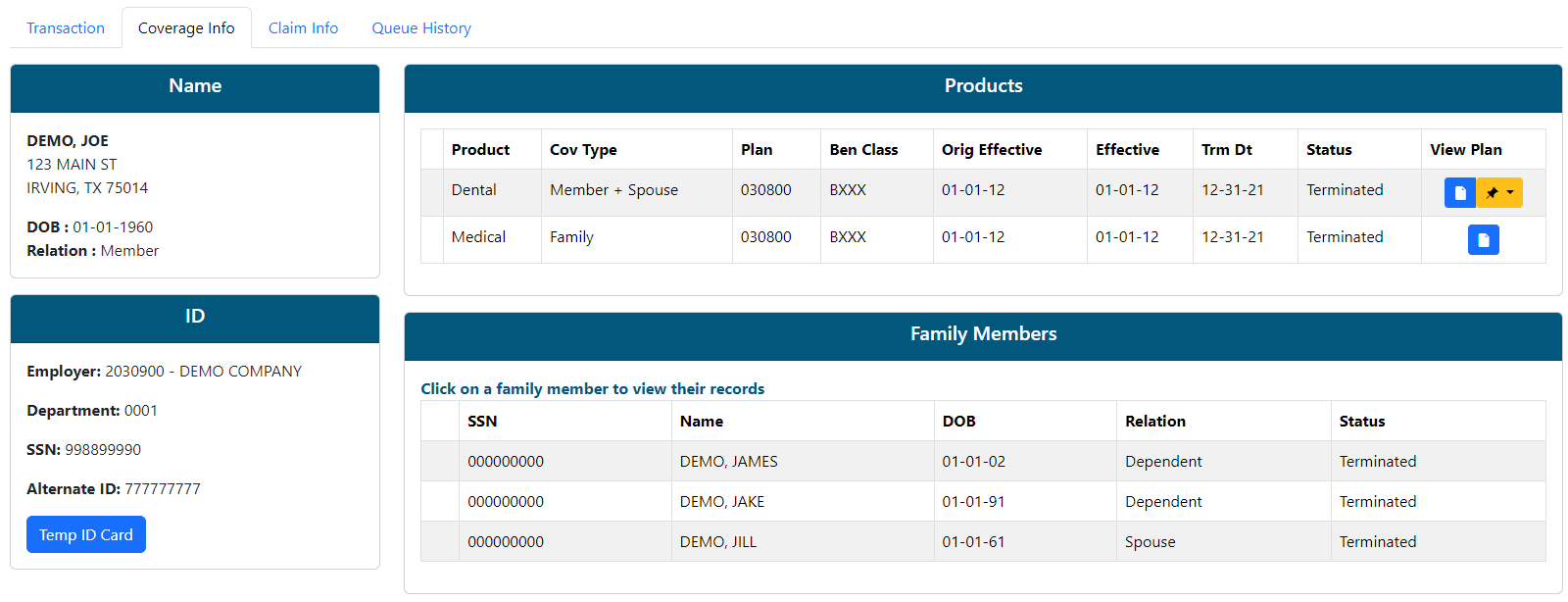Select the Dental product row
Viewport: 1568px width, 602px height.
coord(473,190)
